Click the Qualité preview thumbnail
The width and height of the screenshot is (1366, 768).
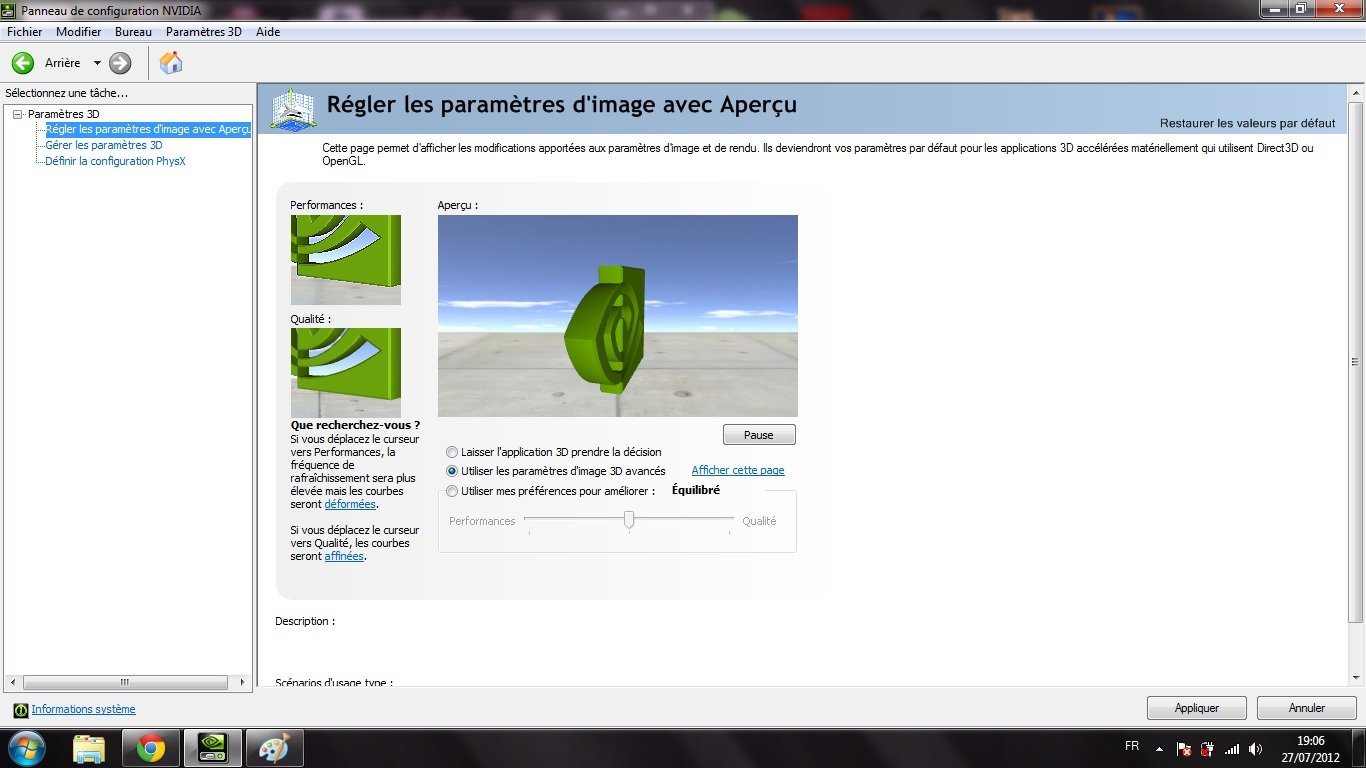[x=346, y=373]
